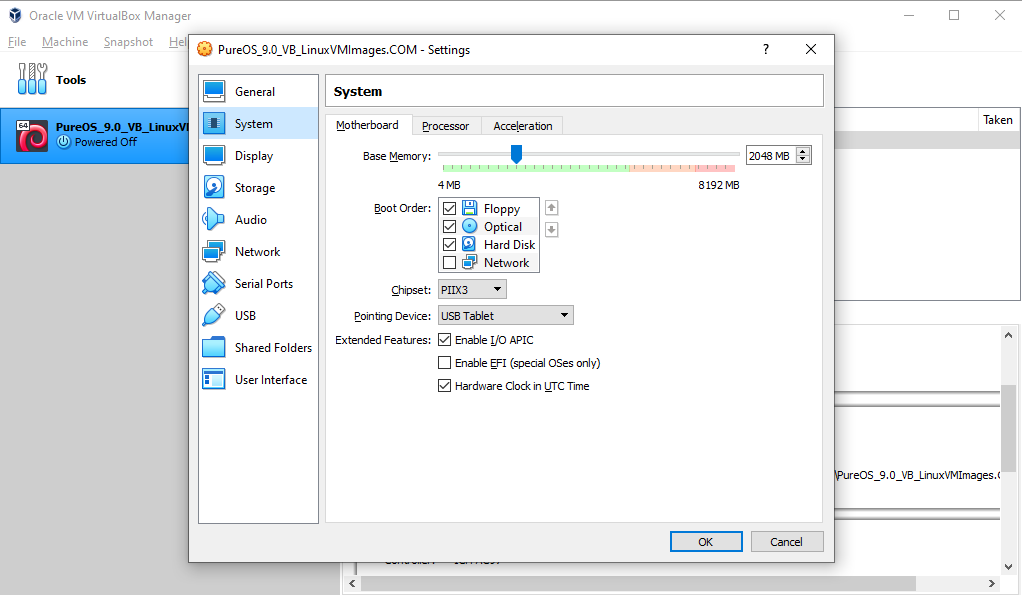Image resolution: width=1022 pixels, height=595 pixels.
Task: Click the Hard Disk icon in boot order
Action: (469, 244)
